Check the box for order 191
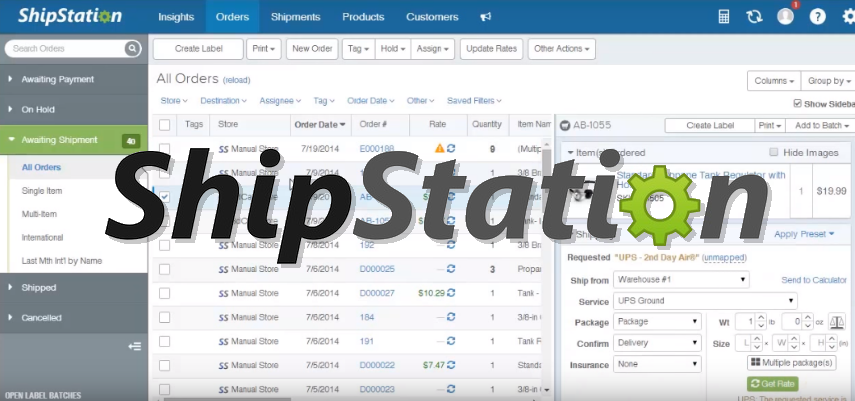 [164, 341]
